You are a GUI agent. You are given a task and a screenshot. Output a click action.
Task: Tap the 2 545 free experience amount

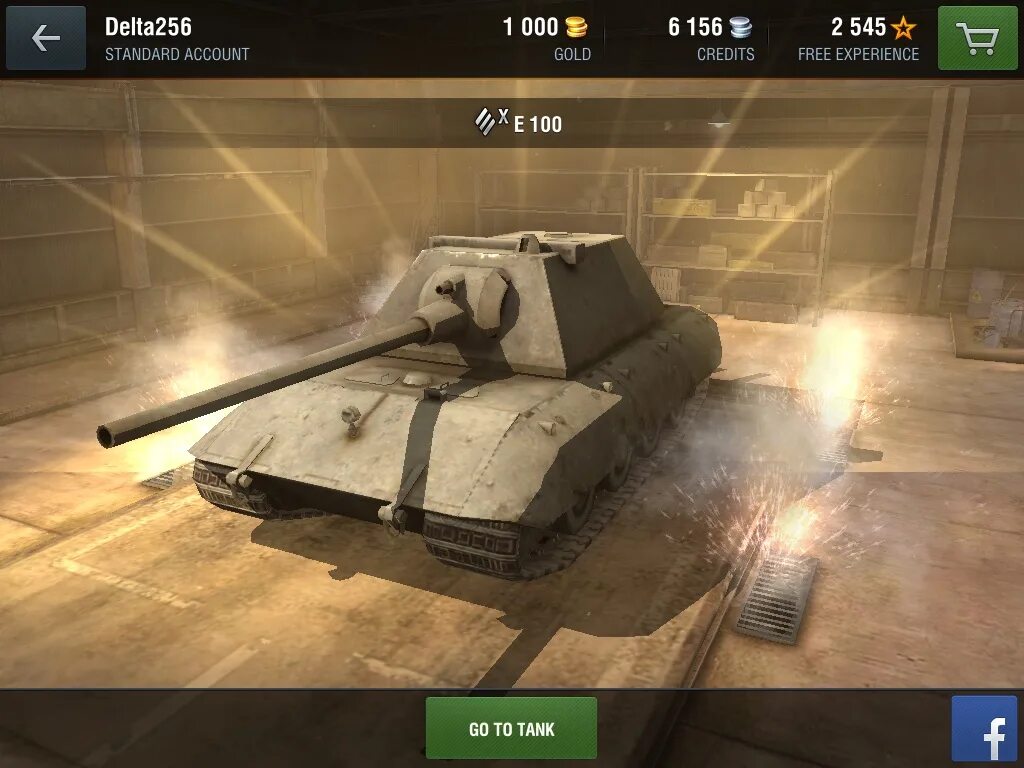858,27
